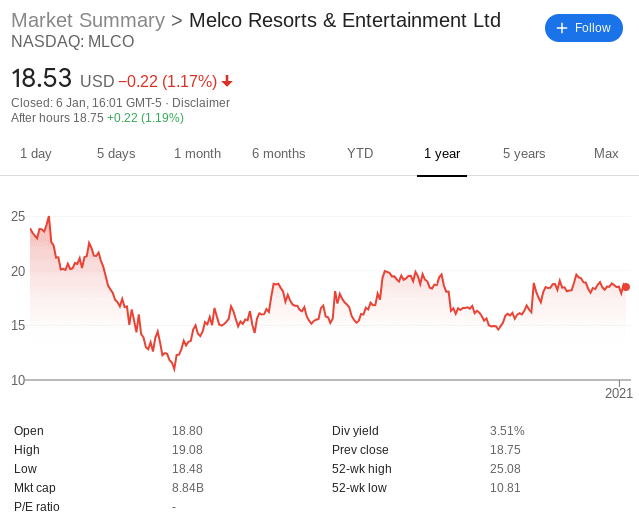Click the 18.53 current price
Image resolution: width=639 pixels, height=523 pixels.
coord(42,78)
